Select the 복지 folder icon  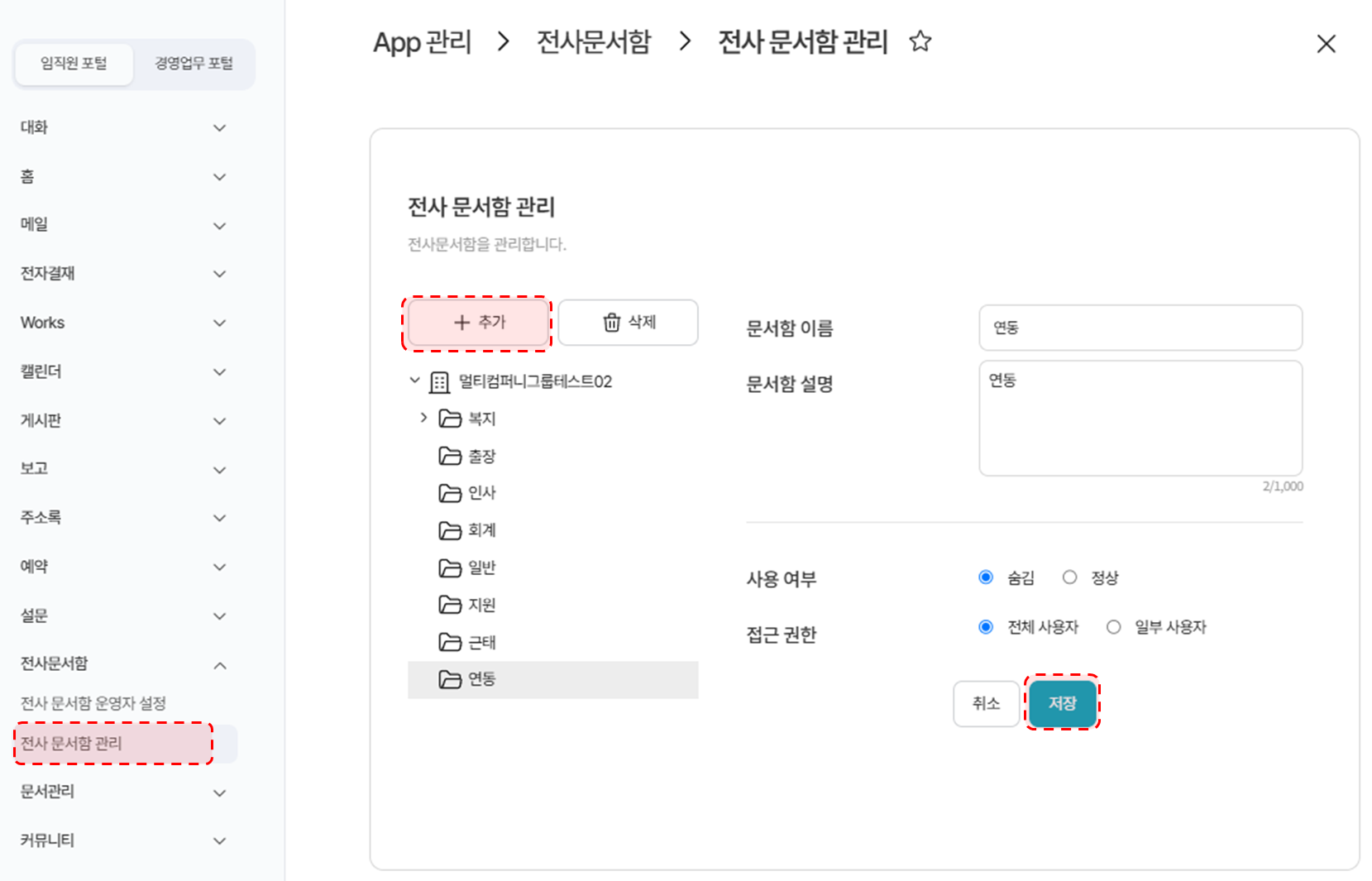pos(450,419)
